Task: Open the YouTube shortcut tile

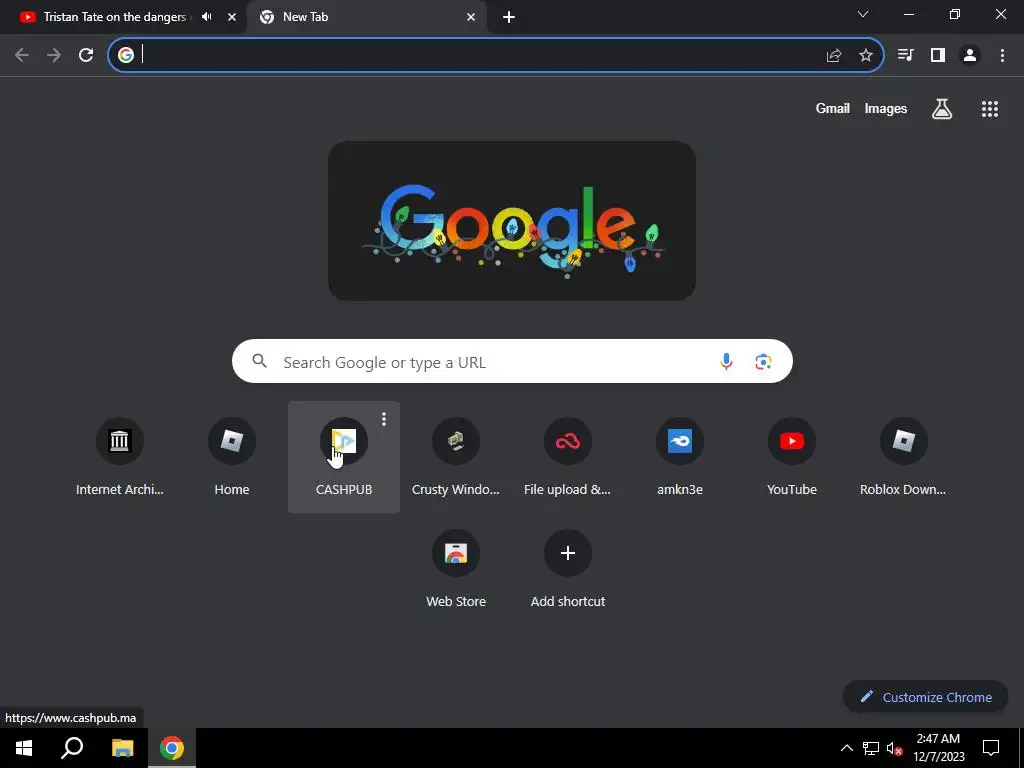Action: click(x=792, y=456)
